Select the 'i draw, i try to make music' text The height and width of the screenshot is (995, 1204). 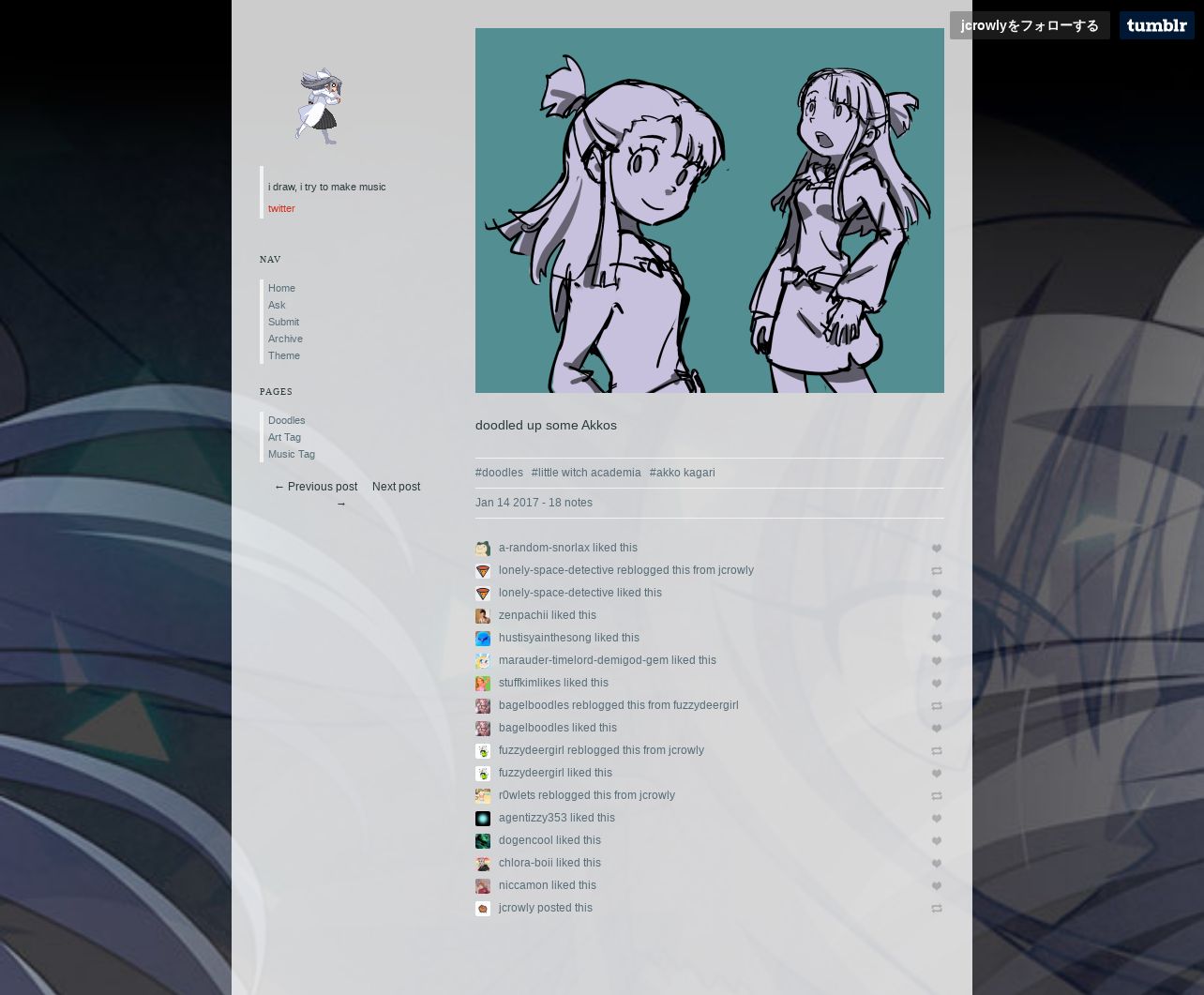pyautogui.click(x=326, y=187)
